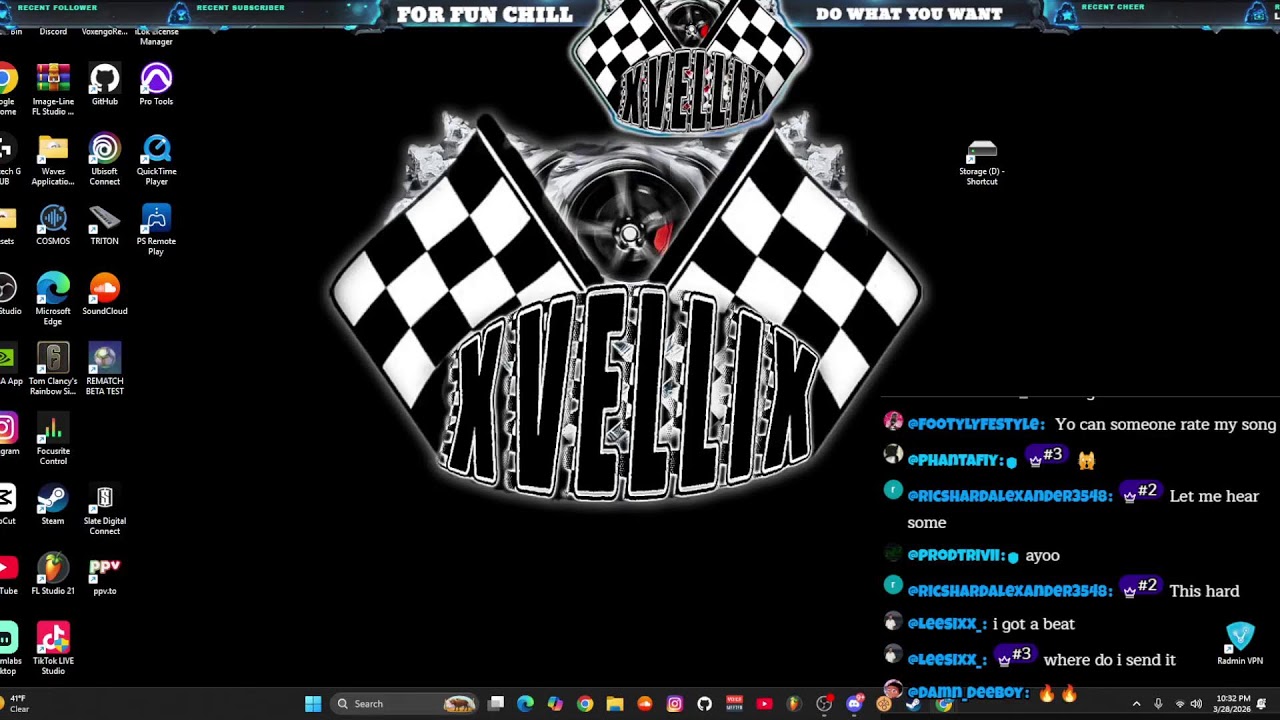Open the Pro Tools desktop icon
Viewport: 1280px width, 720px height.
point(156,85)
